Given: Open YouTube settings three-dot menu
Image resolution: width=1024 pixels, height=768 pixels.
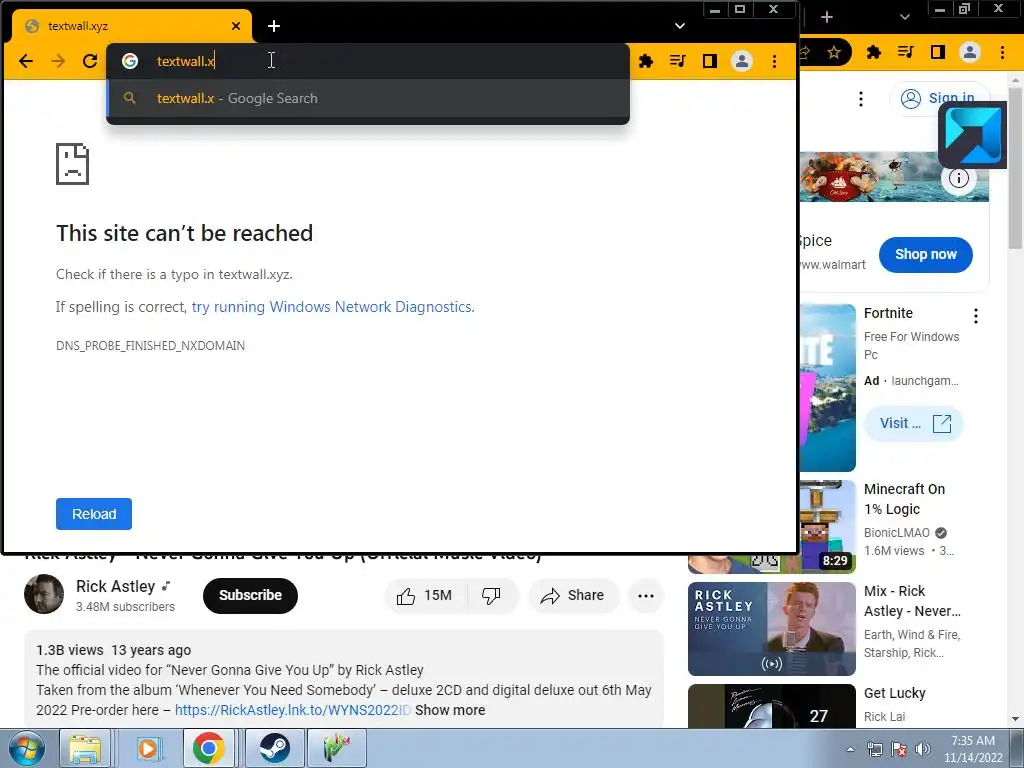Looking at the screenshot, I should pyautogui.click(x=861, y=99).
